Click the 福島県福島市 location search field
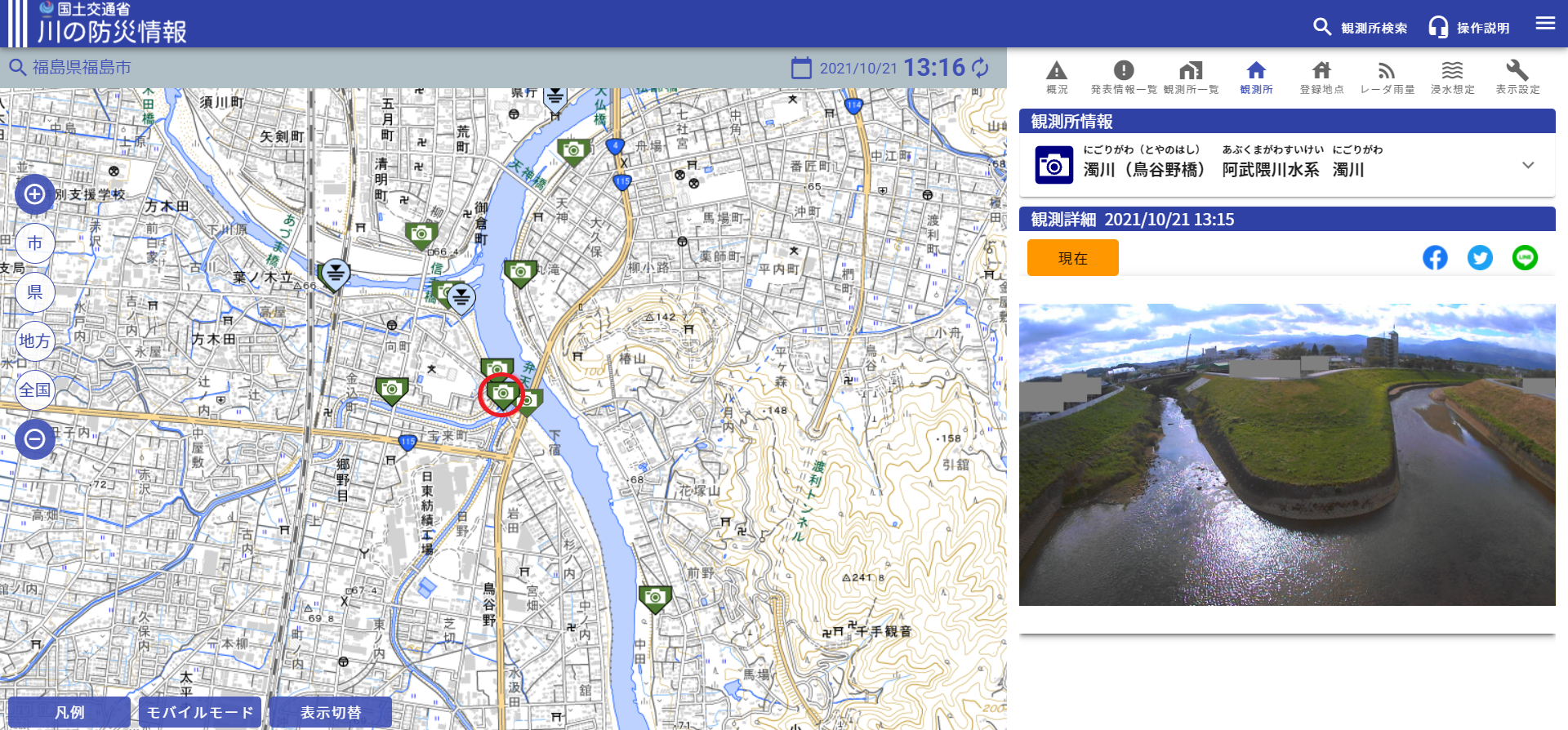Viewport: 1568px width, 730px height. (82, 68)
